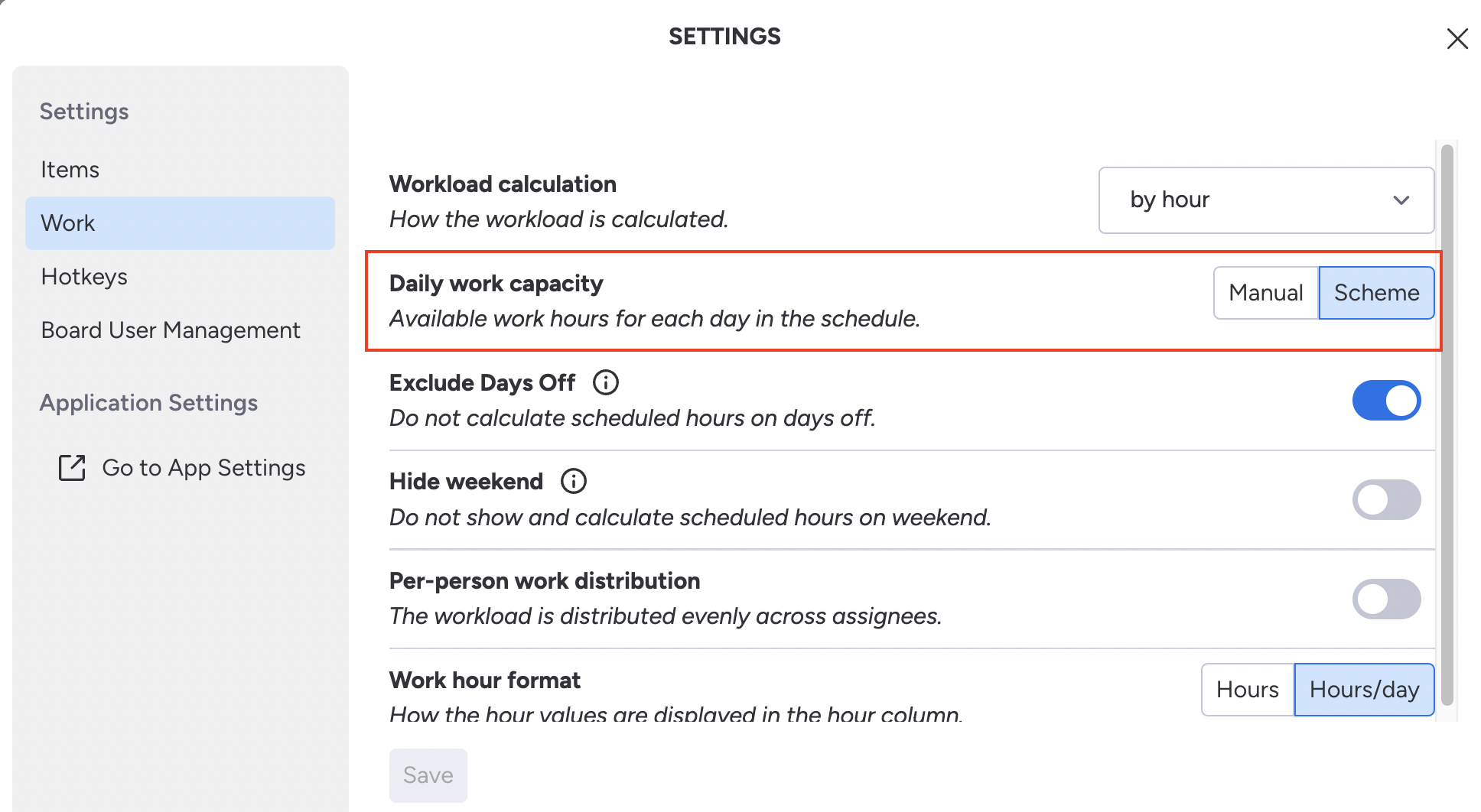
Task: Open the Workload calculation dropdown
Action: click(x=1265, y=200)
